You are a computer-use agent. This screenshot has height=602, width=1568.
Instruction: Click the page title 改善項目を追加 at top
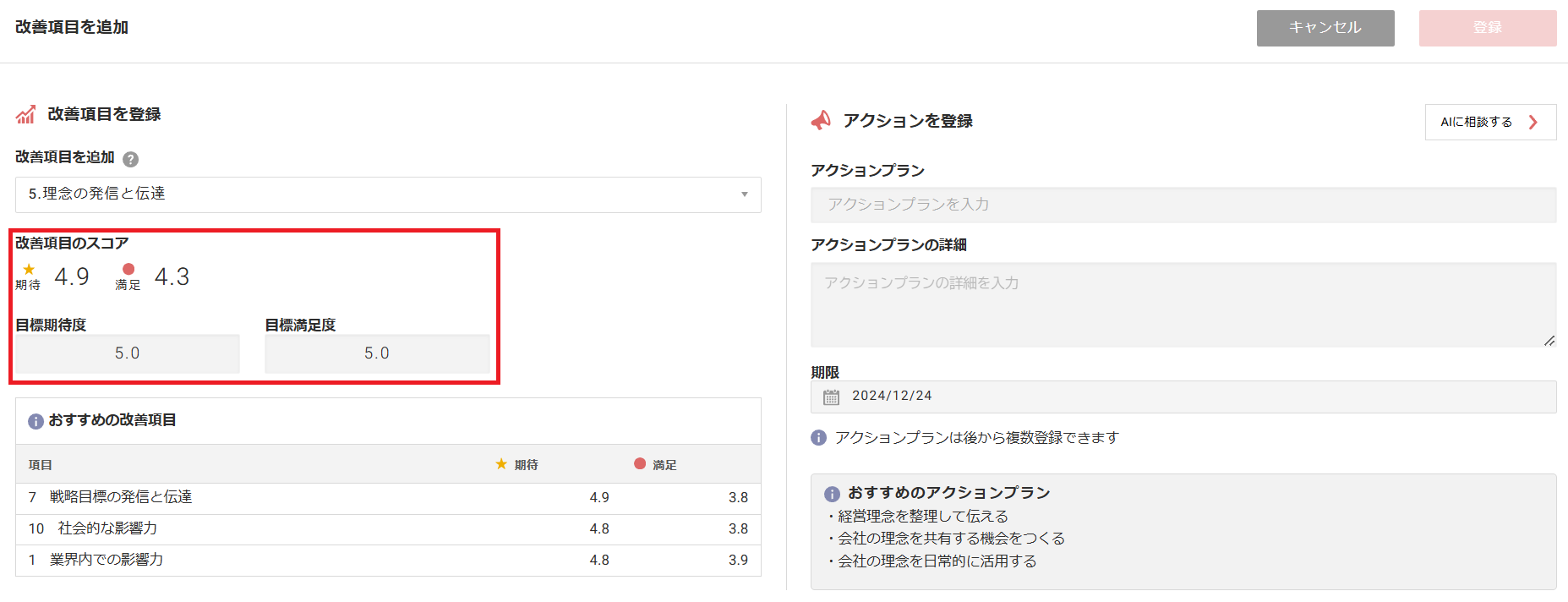click(72, 27)
